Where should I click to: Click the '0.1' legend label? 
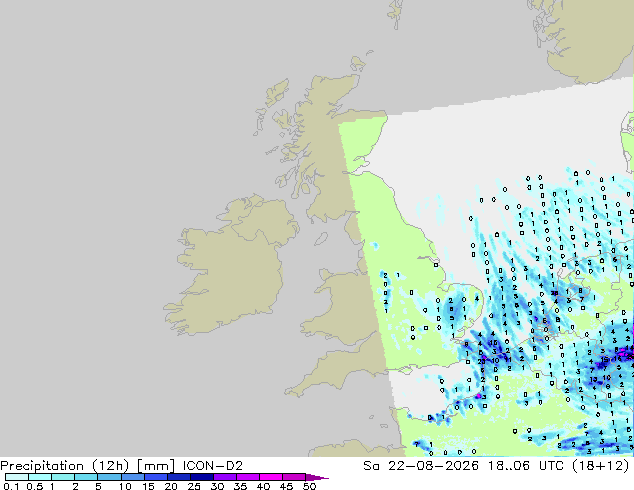[11, 486]
